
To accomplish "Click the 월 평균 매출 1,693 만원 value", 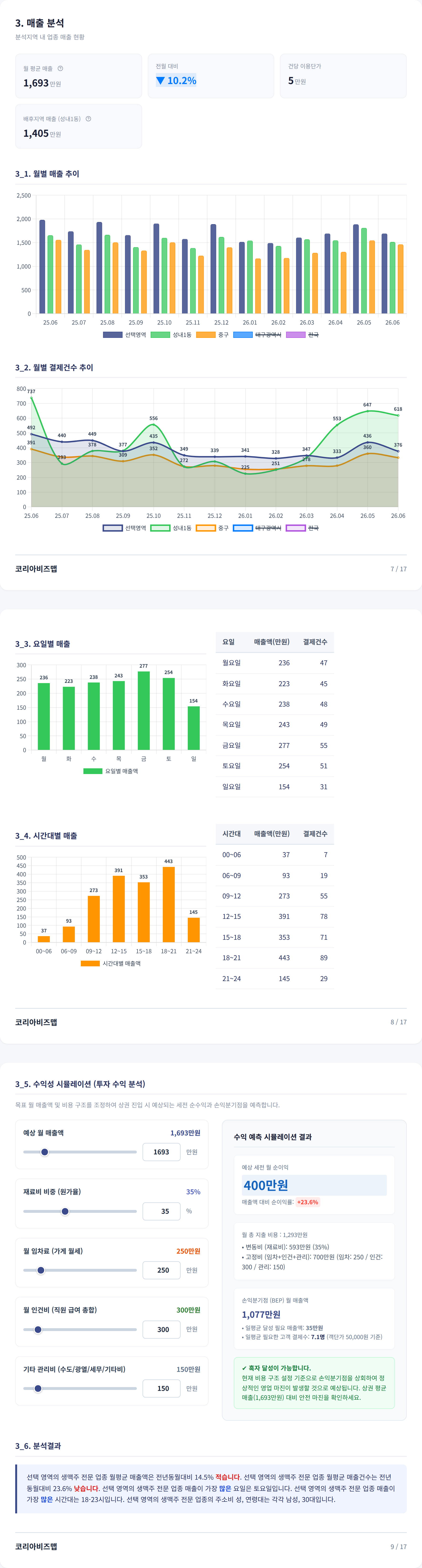I will pos(42,83).
